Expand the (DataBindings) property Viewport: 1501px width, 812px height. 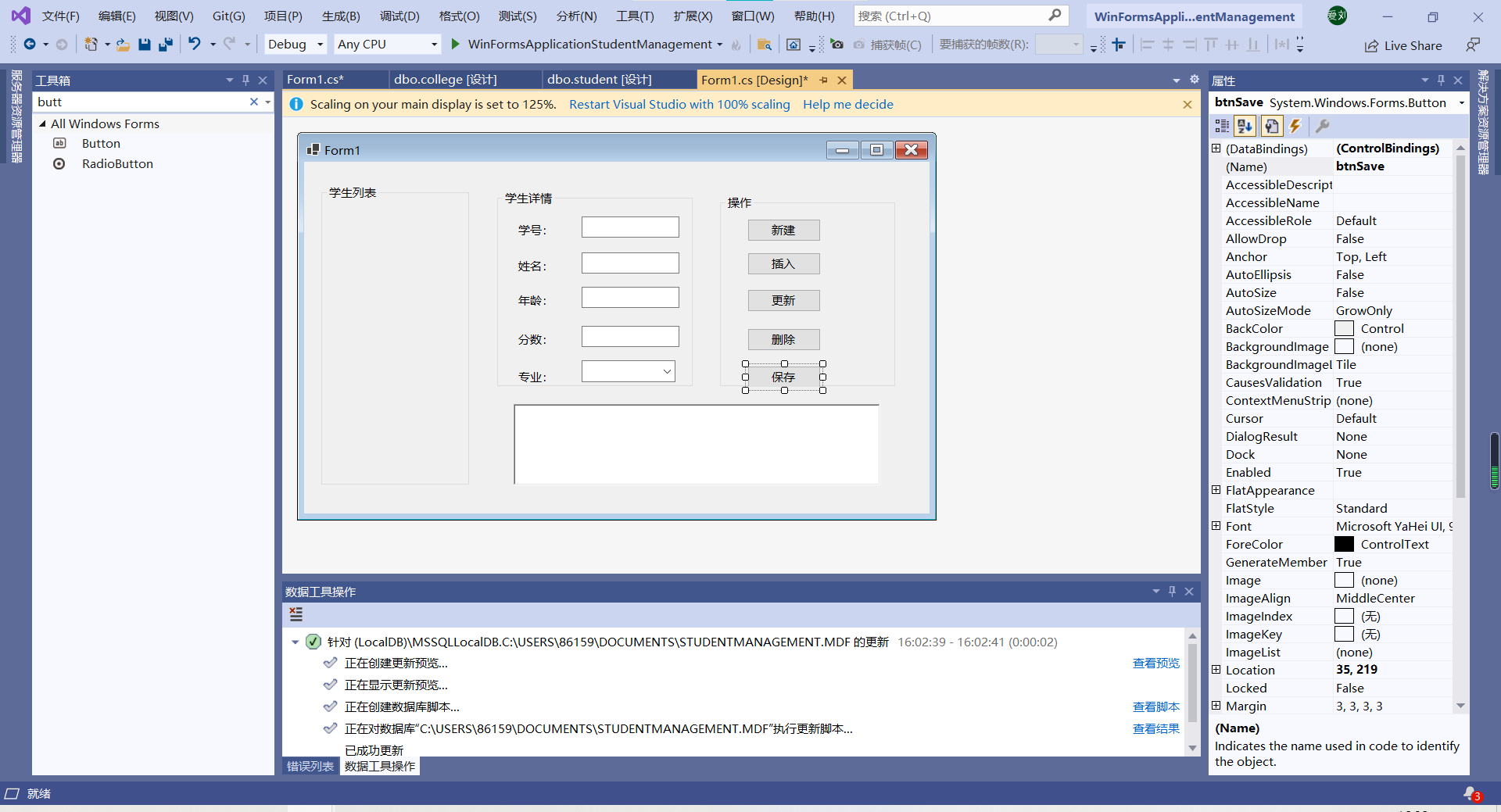[1216, 148]
